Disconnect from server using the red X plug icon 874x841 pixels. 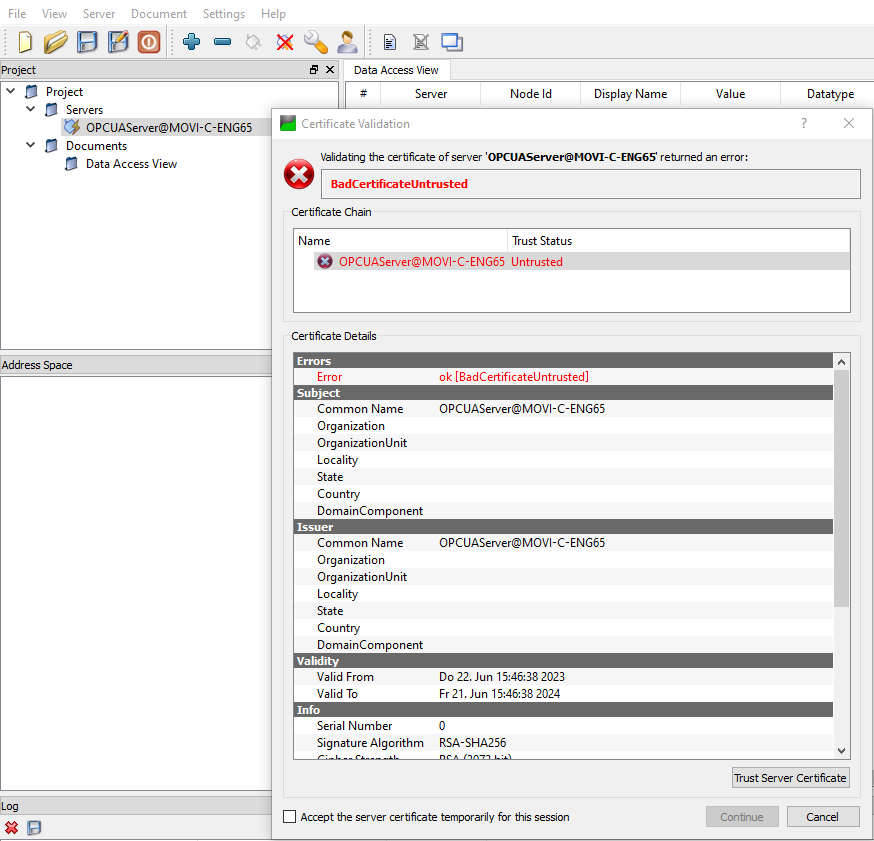coord(285,42)
